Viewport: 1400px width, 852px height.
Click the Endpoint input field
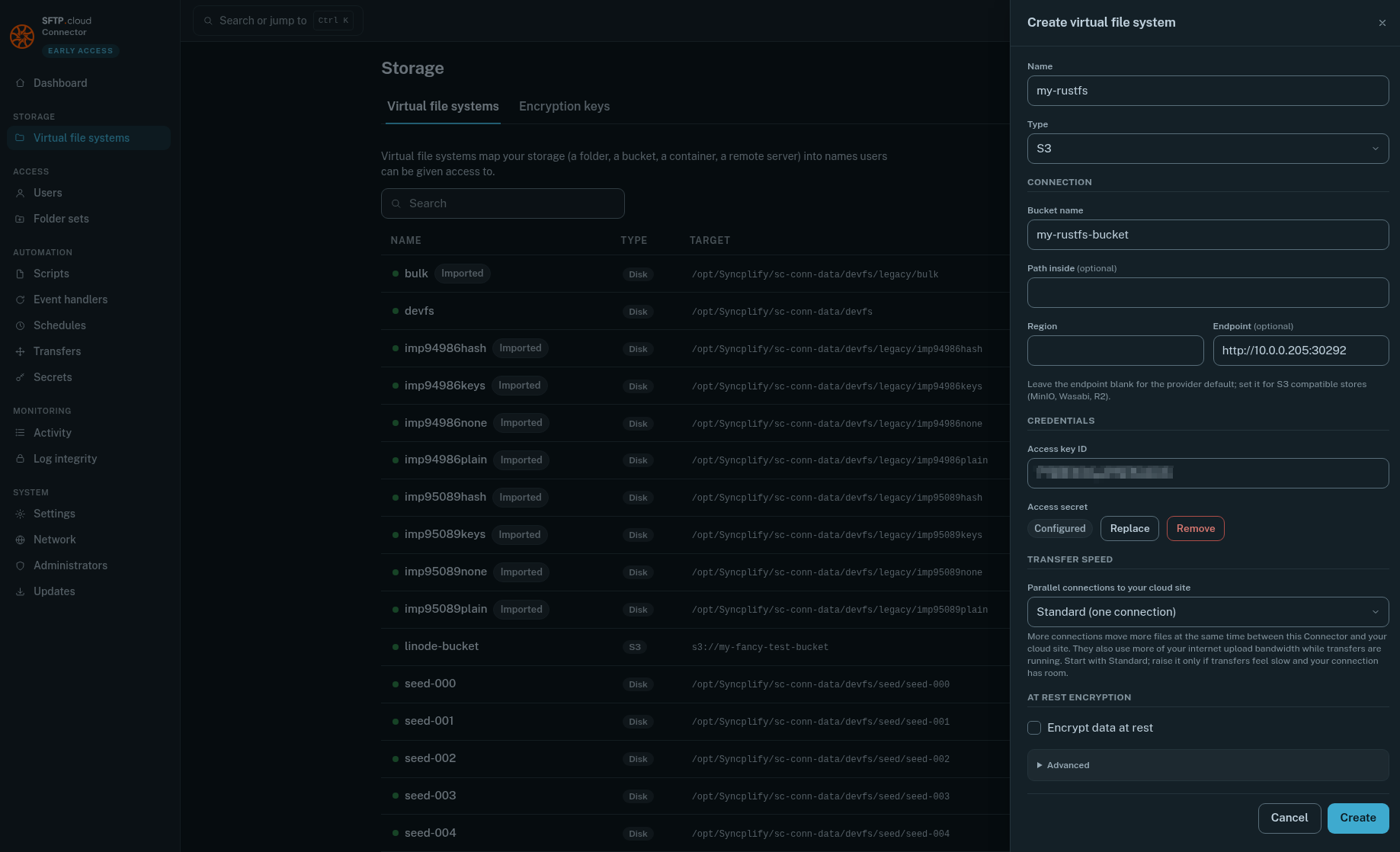[x=1301, y=351]
